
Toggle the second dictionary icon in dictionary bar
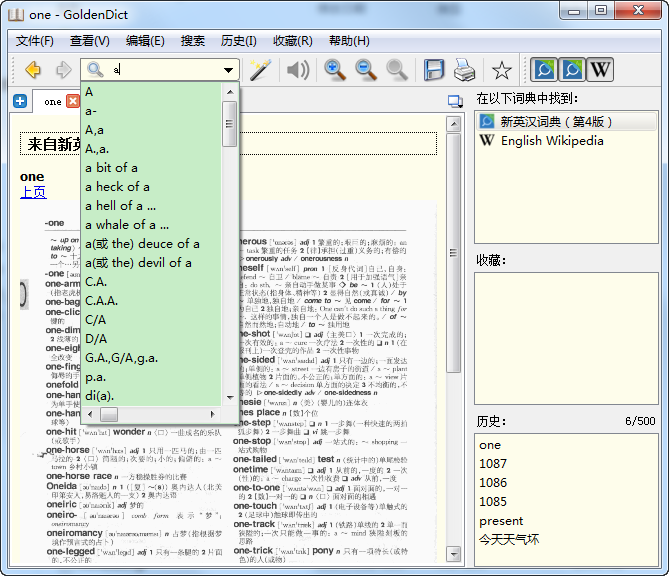572,69
